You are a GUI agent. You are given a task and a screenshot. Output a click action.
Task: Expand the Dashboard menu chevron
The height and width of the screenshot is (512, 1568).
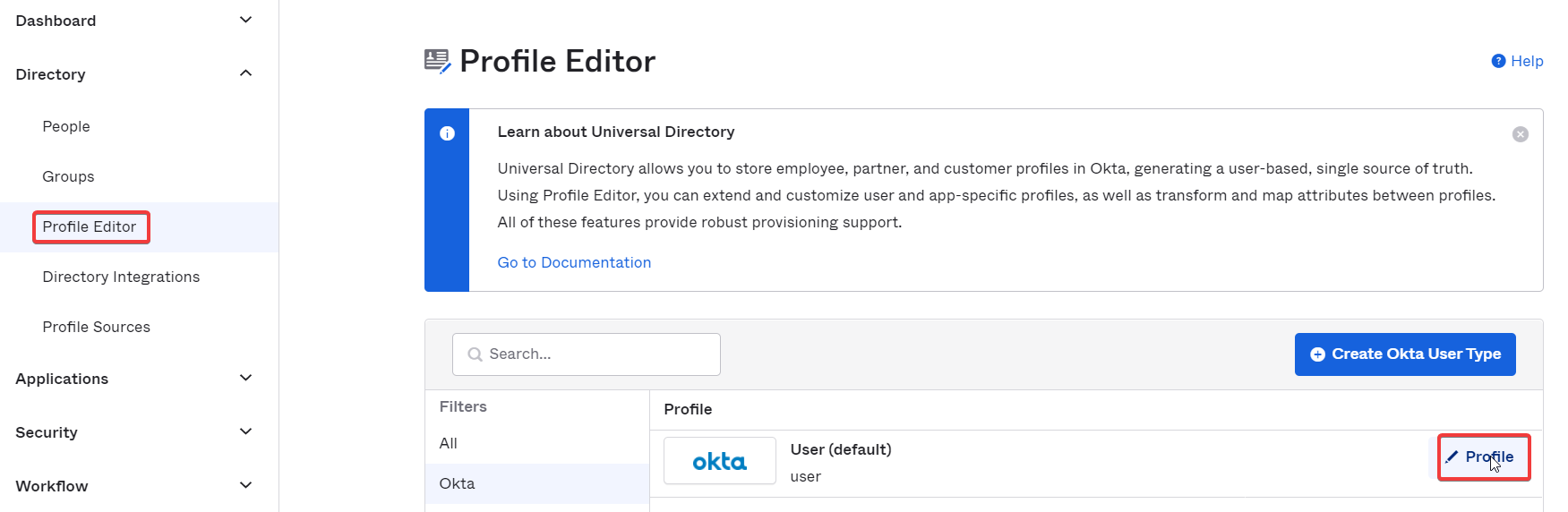[x=246, y=20]
